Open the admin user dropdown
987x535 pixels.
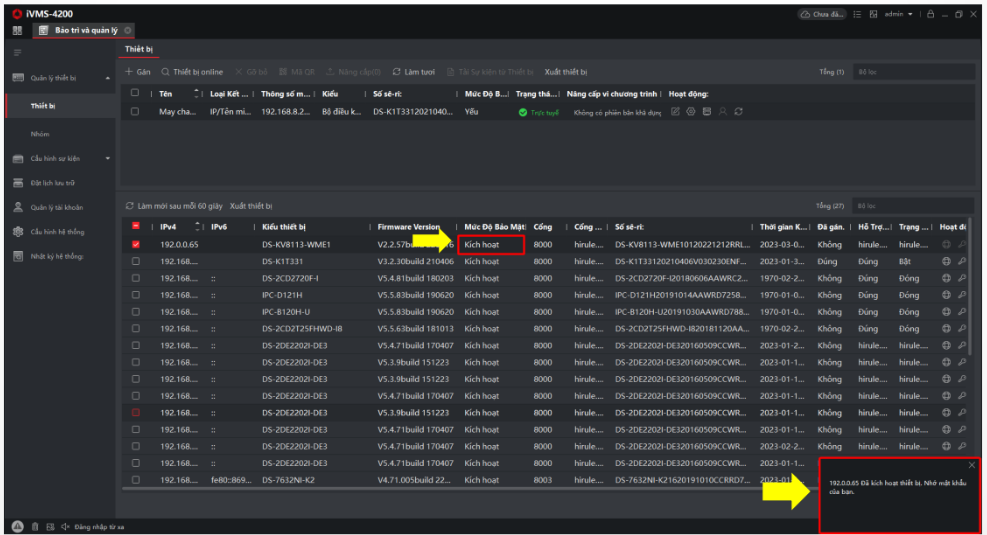coord(898,14)
